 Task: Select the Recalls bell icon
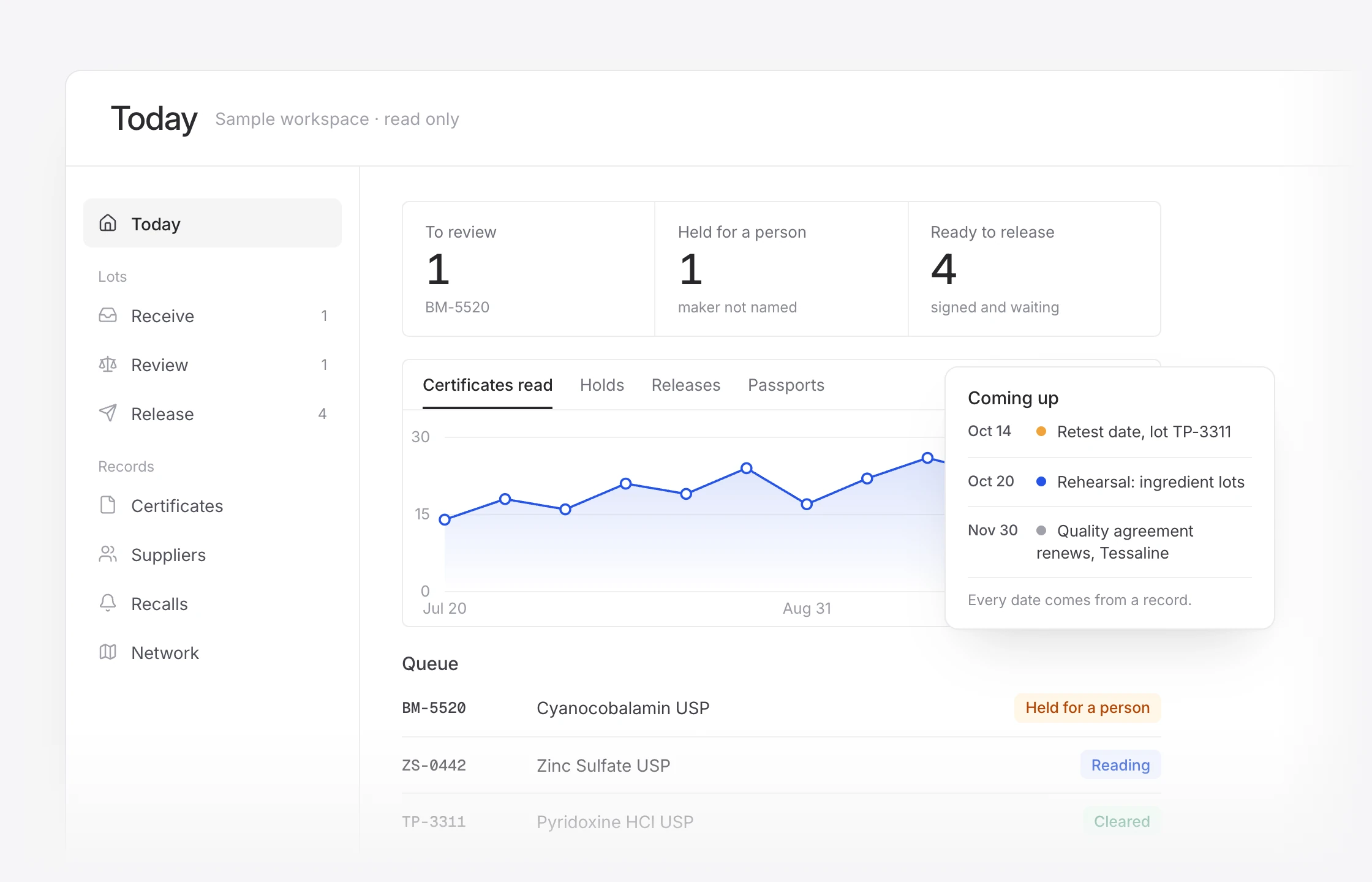point(108,603)
